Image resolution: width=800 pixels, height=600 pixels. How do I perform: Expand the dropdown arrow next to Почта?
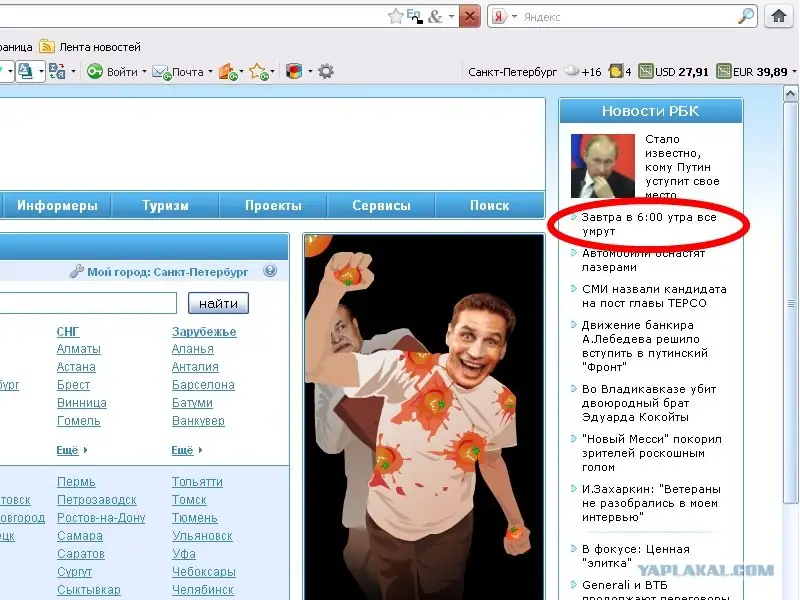[210, 72]
